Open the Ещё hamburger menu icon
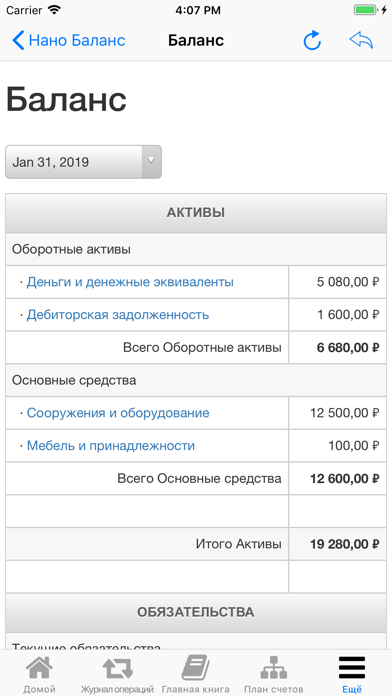The image size is (392, 696). click(352, 668)
